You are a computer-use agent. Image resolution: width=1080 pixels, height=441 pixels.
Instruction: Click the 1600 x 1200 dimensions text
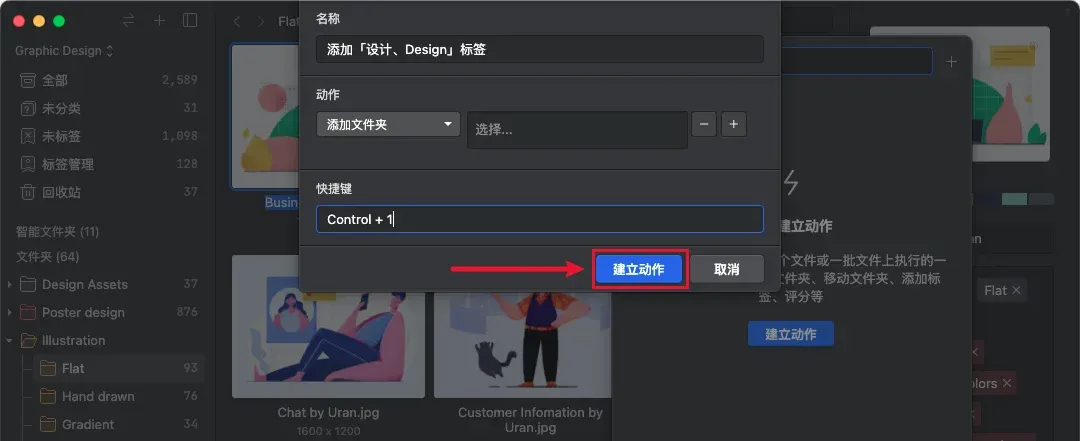coord(329,431)
